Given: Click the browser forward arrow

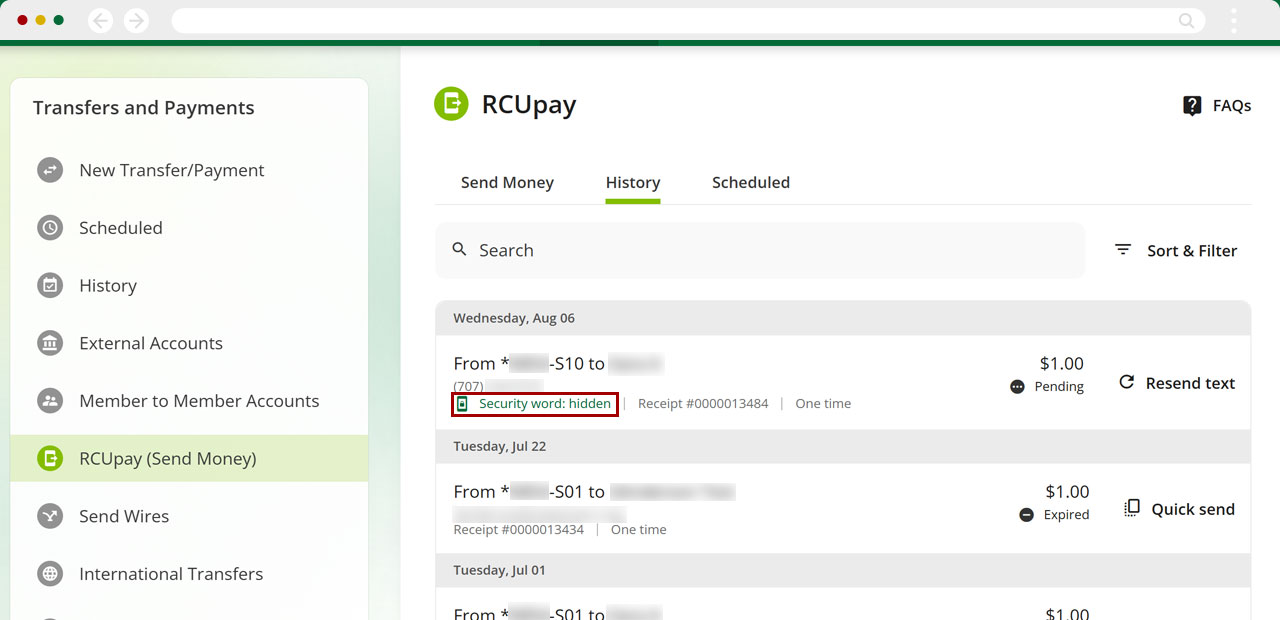Looking at the screenshot, I should (x=136, y=20).
